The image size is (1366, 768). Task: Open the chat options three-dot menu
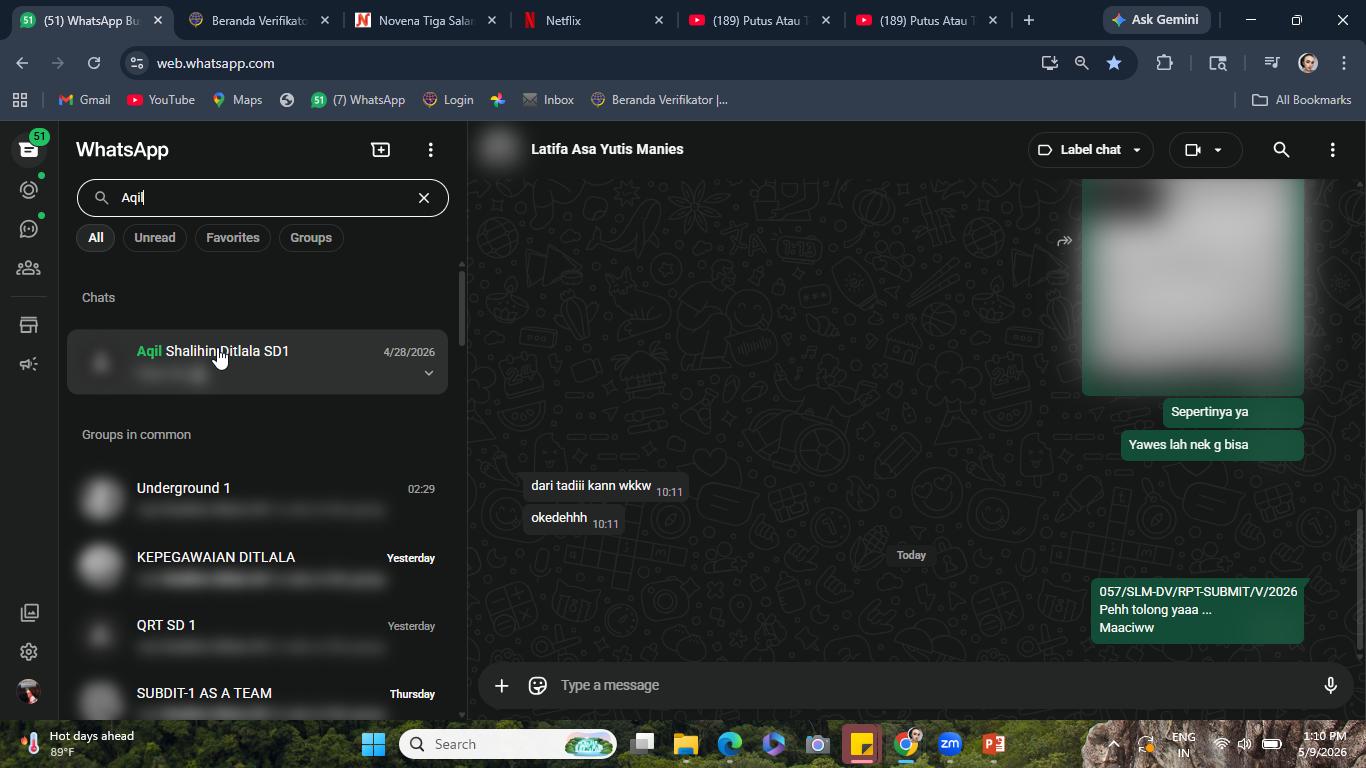coord(1332,149)
